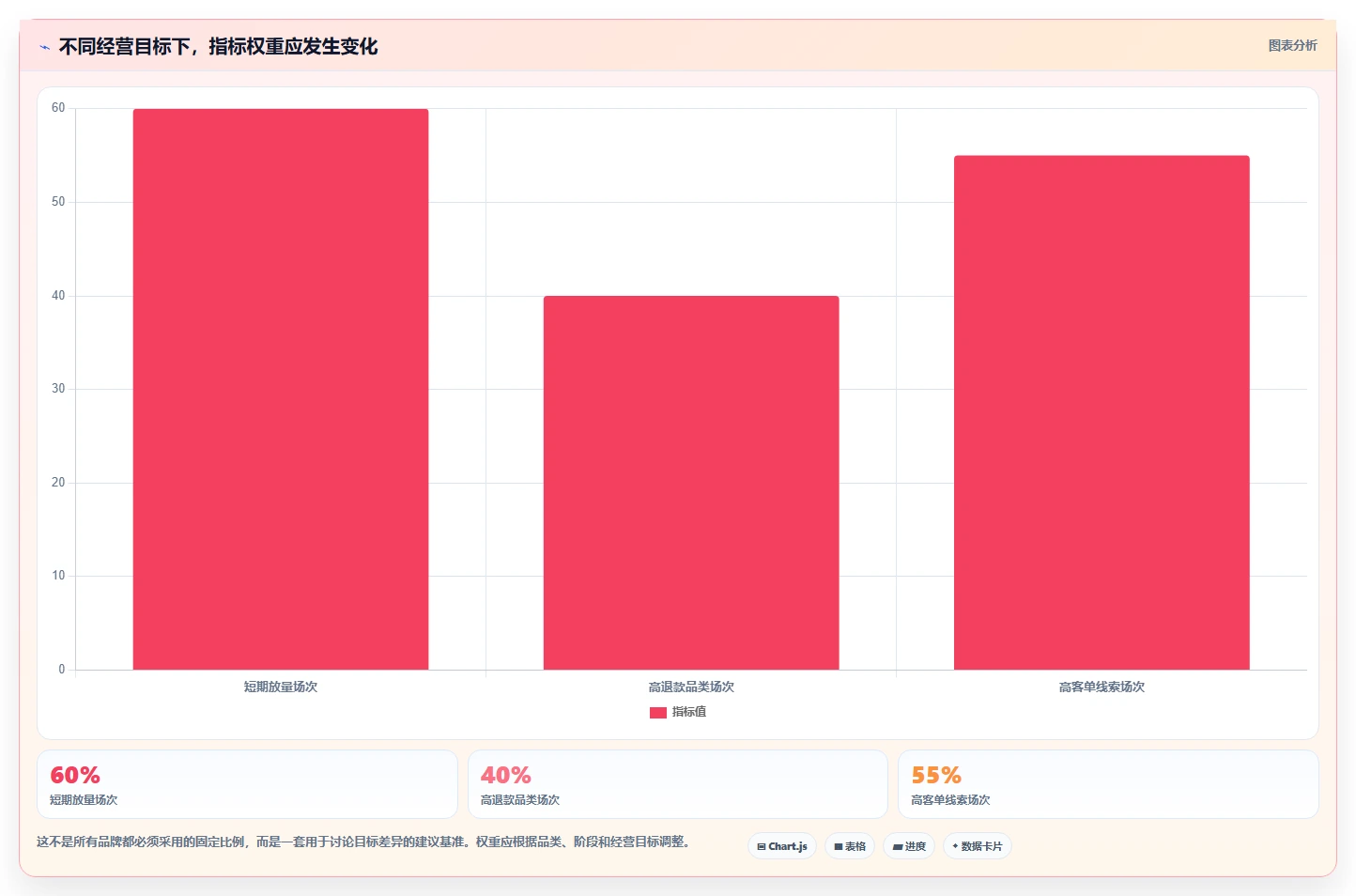Click the y-axis value 50

click(x=58, y=202)
